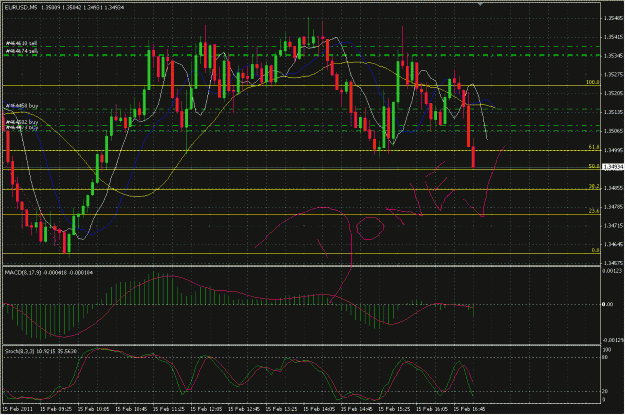Click the 1.34995 price scale value

coord(613,150)
